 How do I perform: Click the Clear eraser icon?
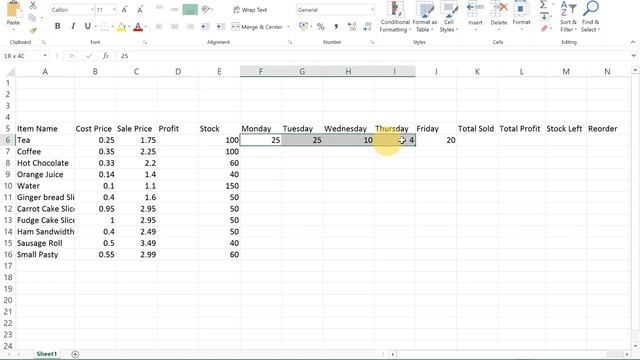pos(544,29)
